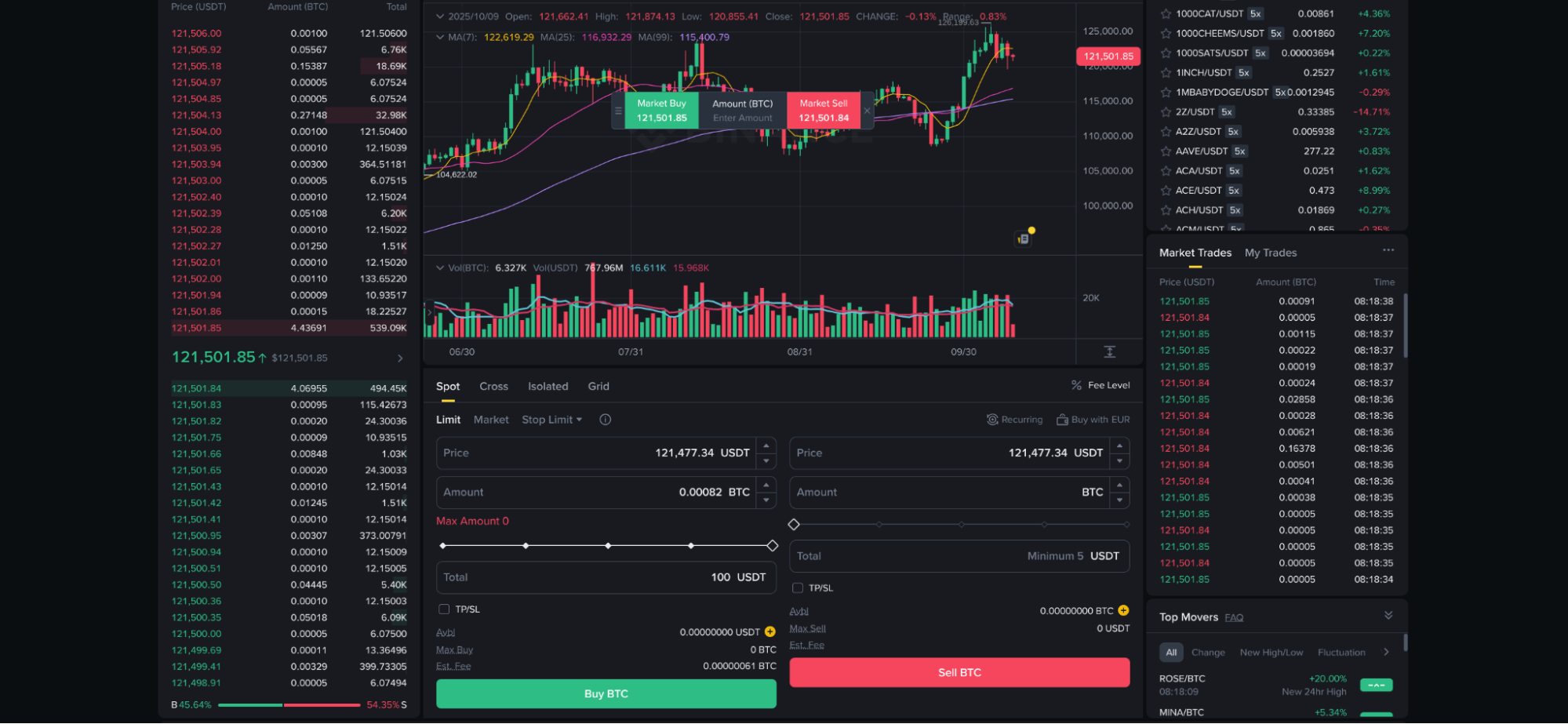This screenshot has height=724, width=1568.
Task: Favorite the ACA/USDT star icon
Action: (1166, 170)
